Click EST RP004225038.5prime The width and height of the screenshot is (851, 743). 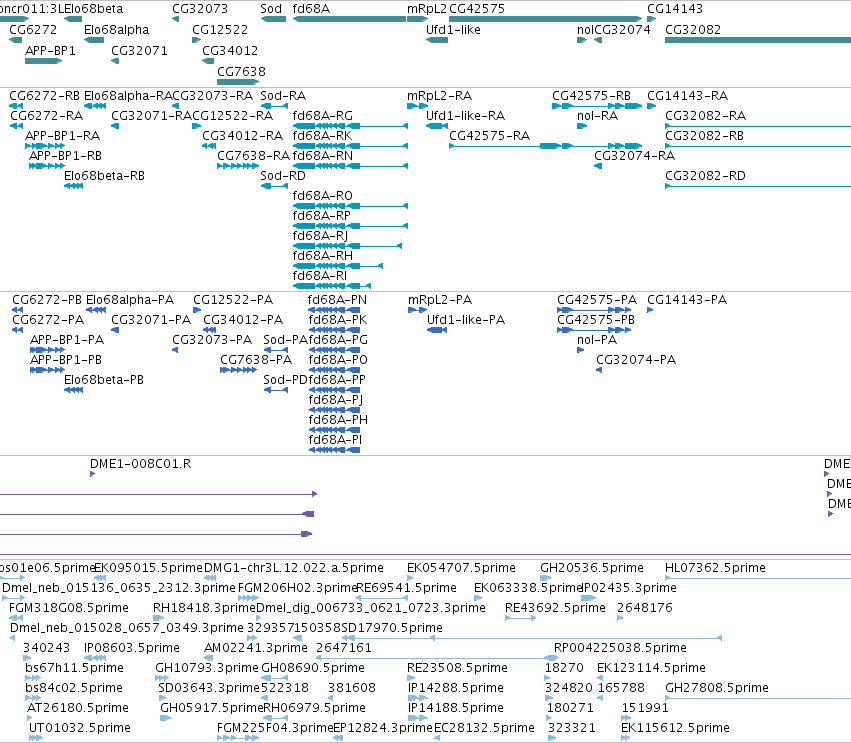[620, 648]
